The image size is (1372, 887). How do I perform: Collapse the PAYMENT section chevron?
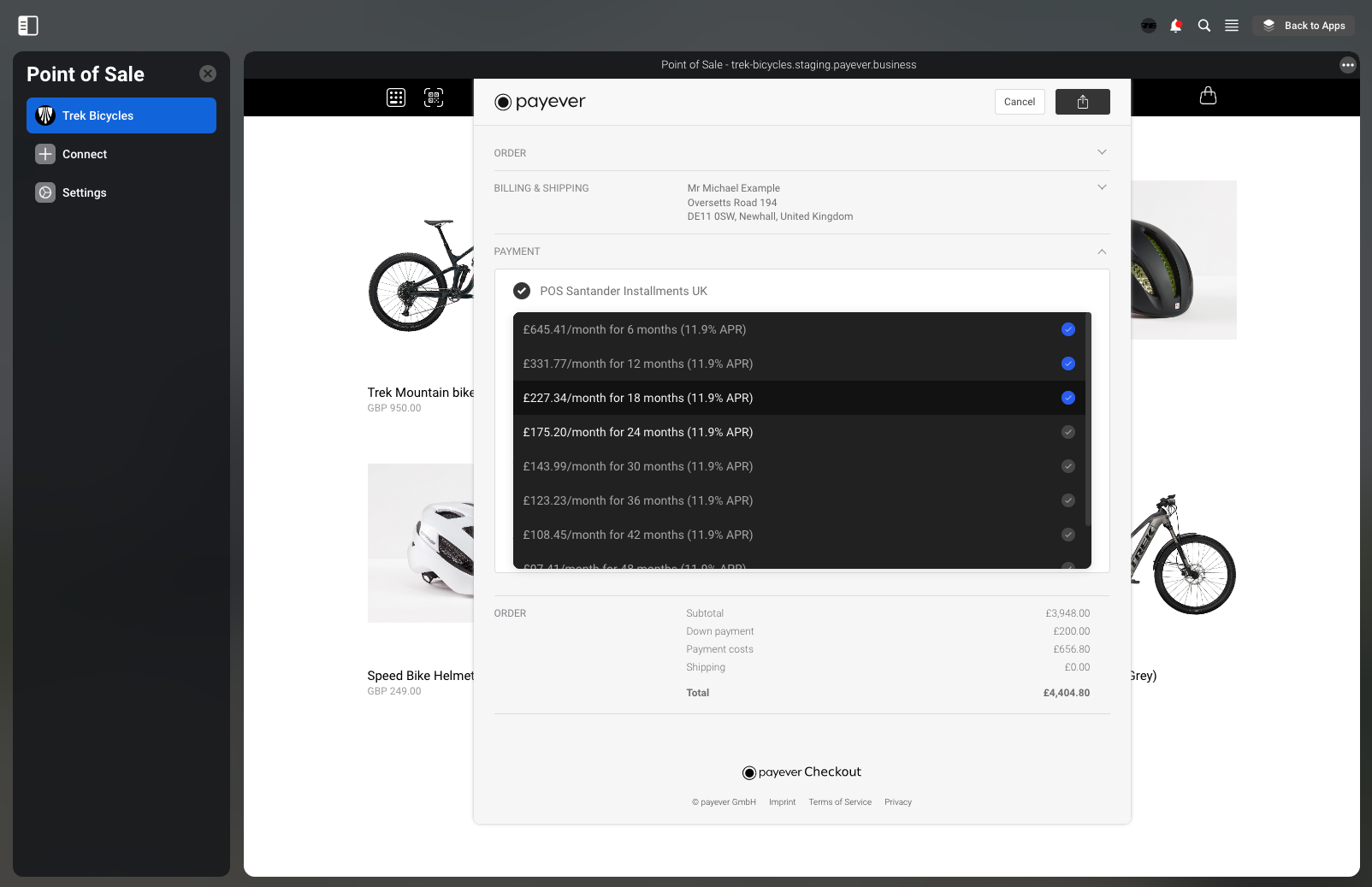(x=1102, y=251)
